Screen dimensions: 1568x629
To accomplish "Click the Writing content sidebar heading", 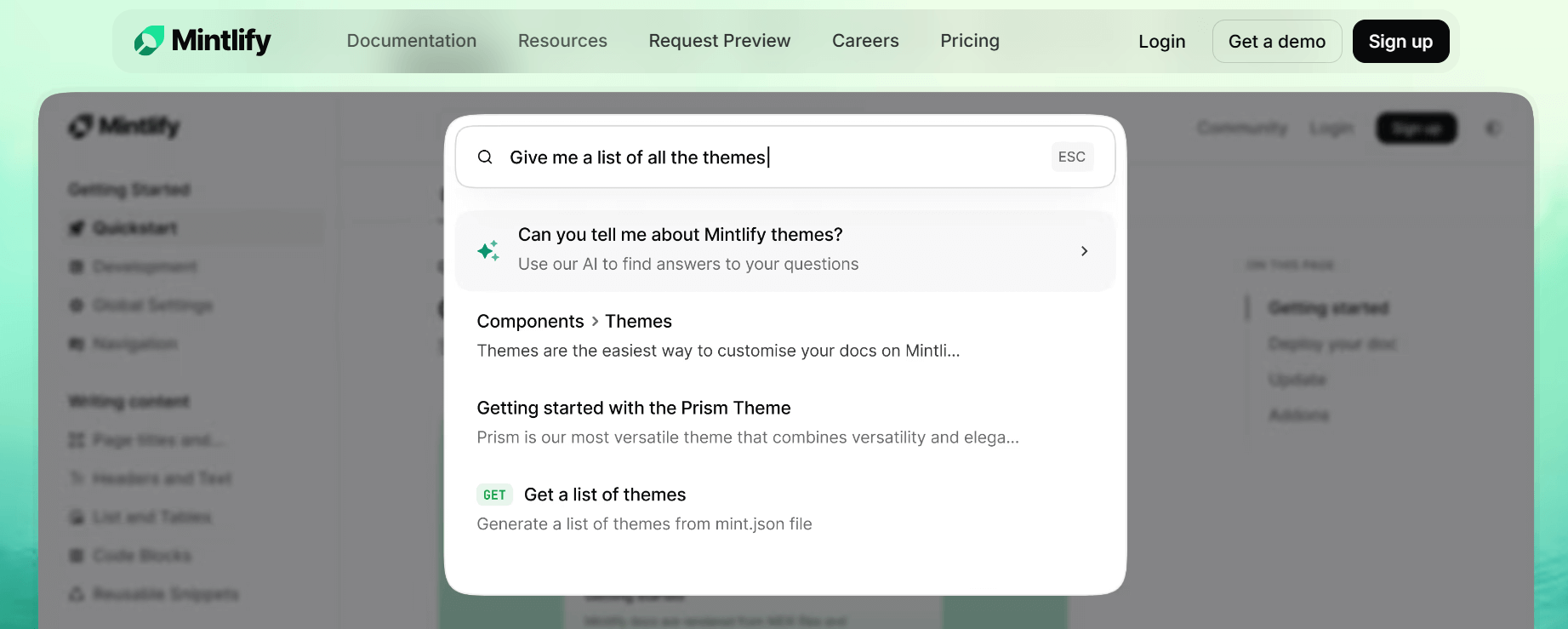I will click(x=129, y=401).
